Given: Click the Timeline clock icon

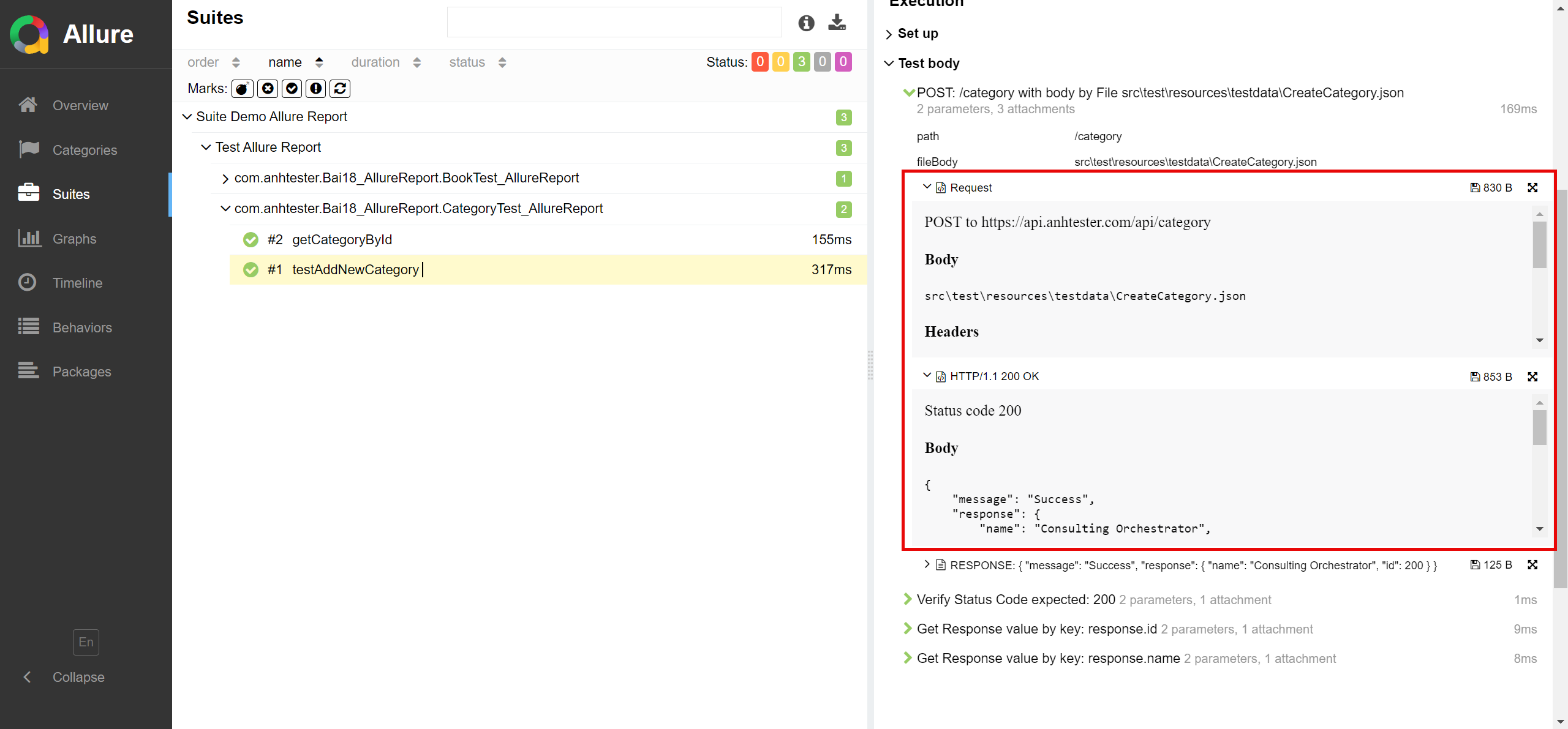Looking at the screenshot, I should [27, 282].
